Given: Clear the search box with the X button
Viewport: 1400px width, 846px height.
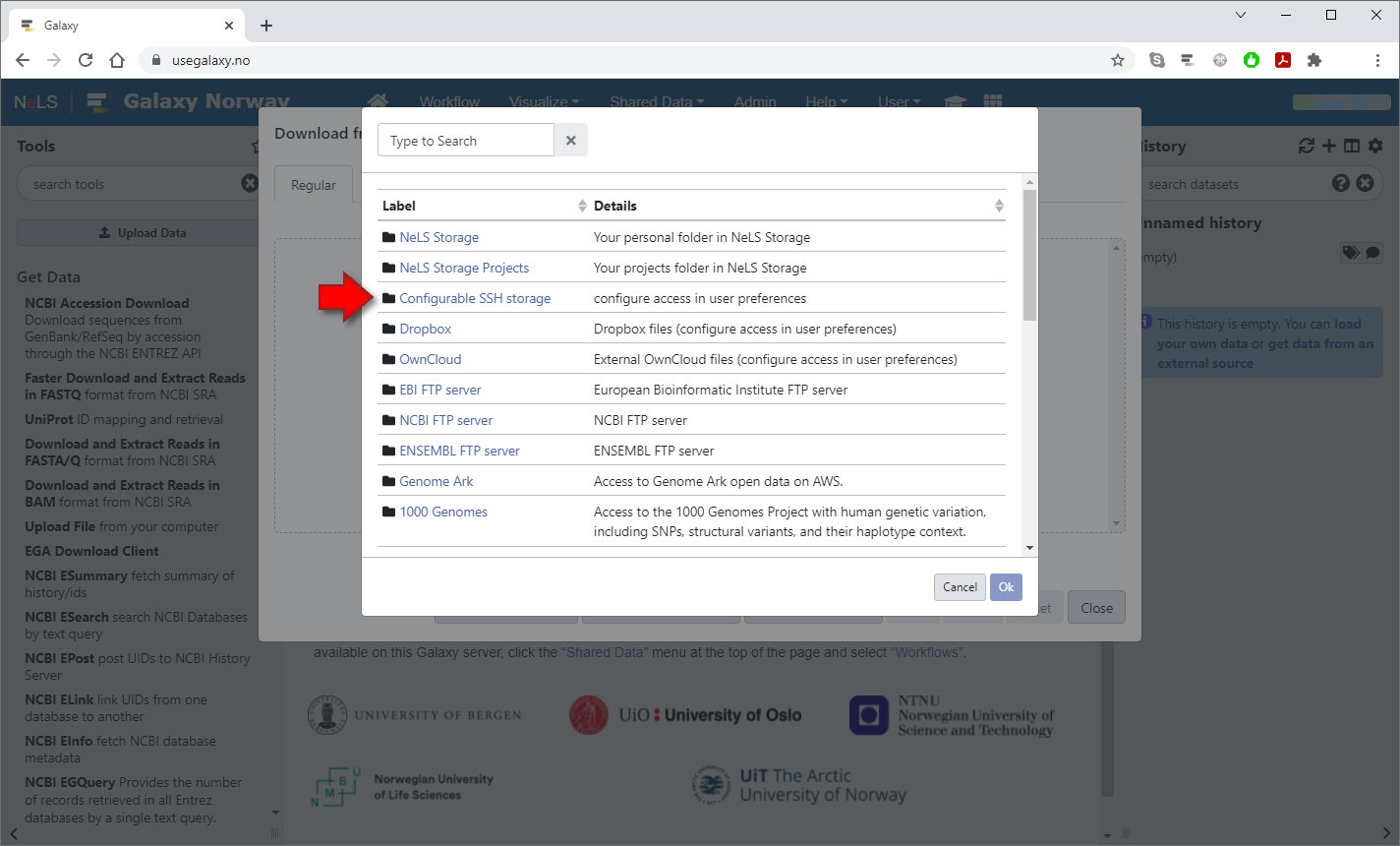Looking at the screenshot, I should [571, 141].
